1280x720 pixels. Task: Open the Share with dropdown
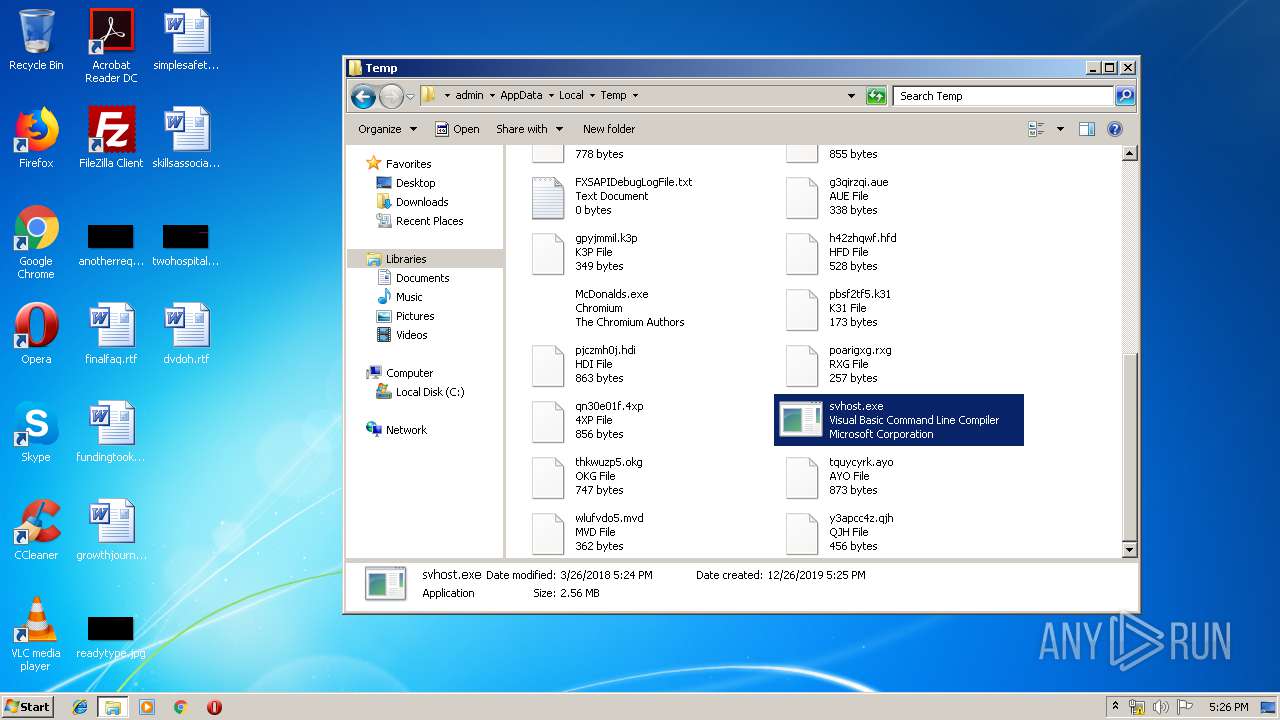click(529, 129)
